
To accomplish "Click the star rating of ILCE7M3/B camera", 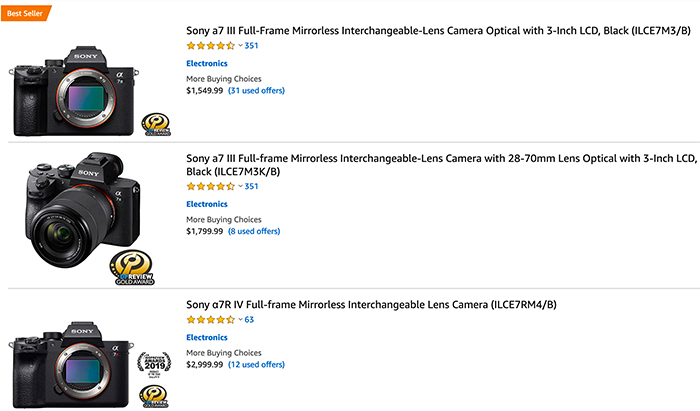I will point(211,46).
